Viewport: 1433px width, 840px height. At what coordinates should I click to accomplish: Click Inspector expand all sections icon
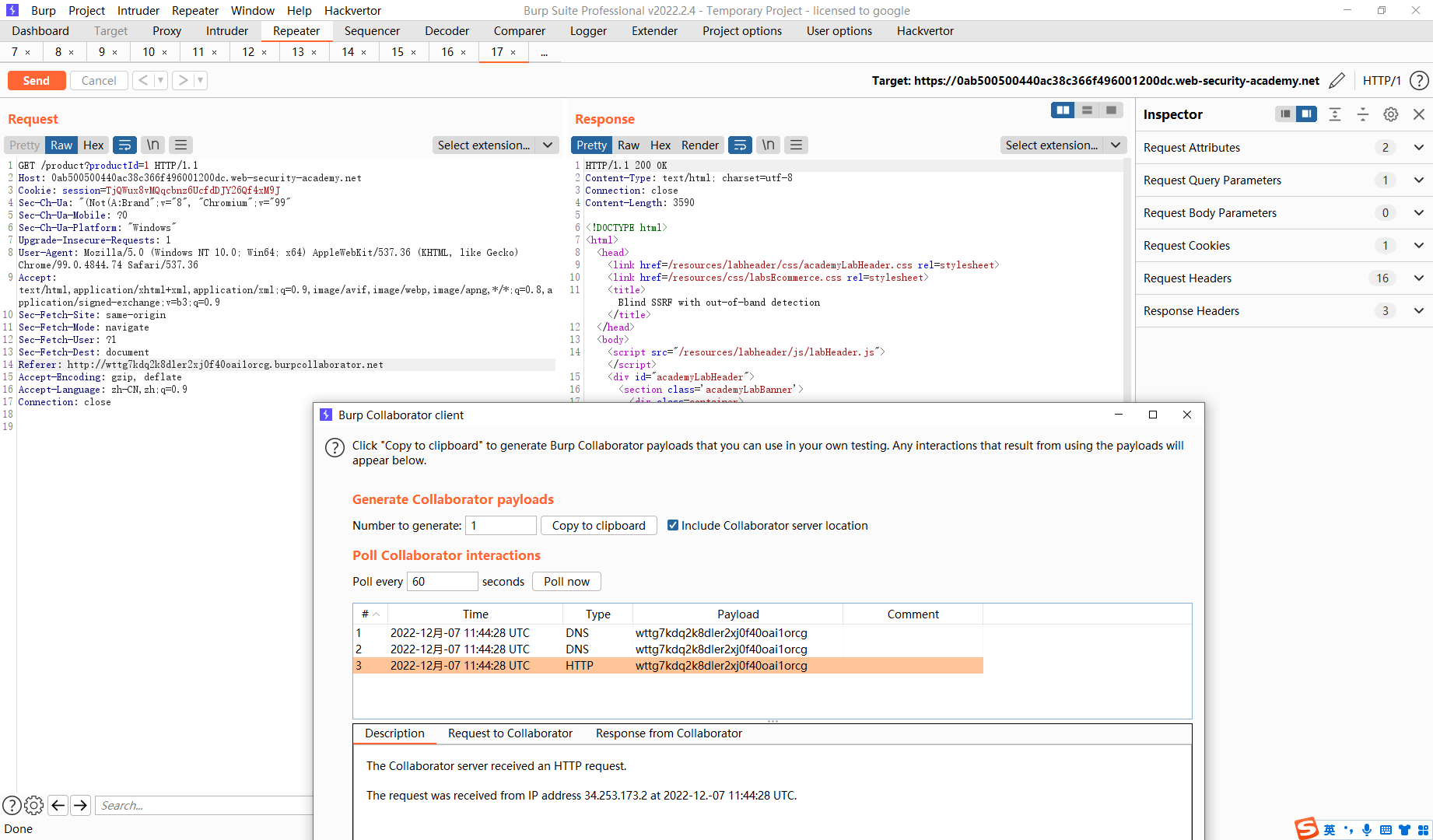pos(1335,114)
